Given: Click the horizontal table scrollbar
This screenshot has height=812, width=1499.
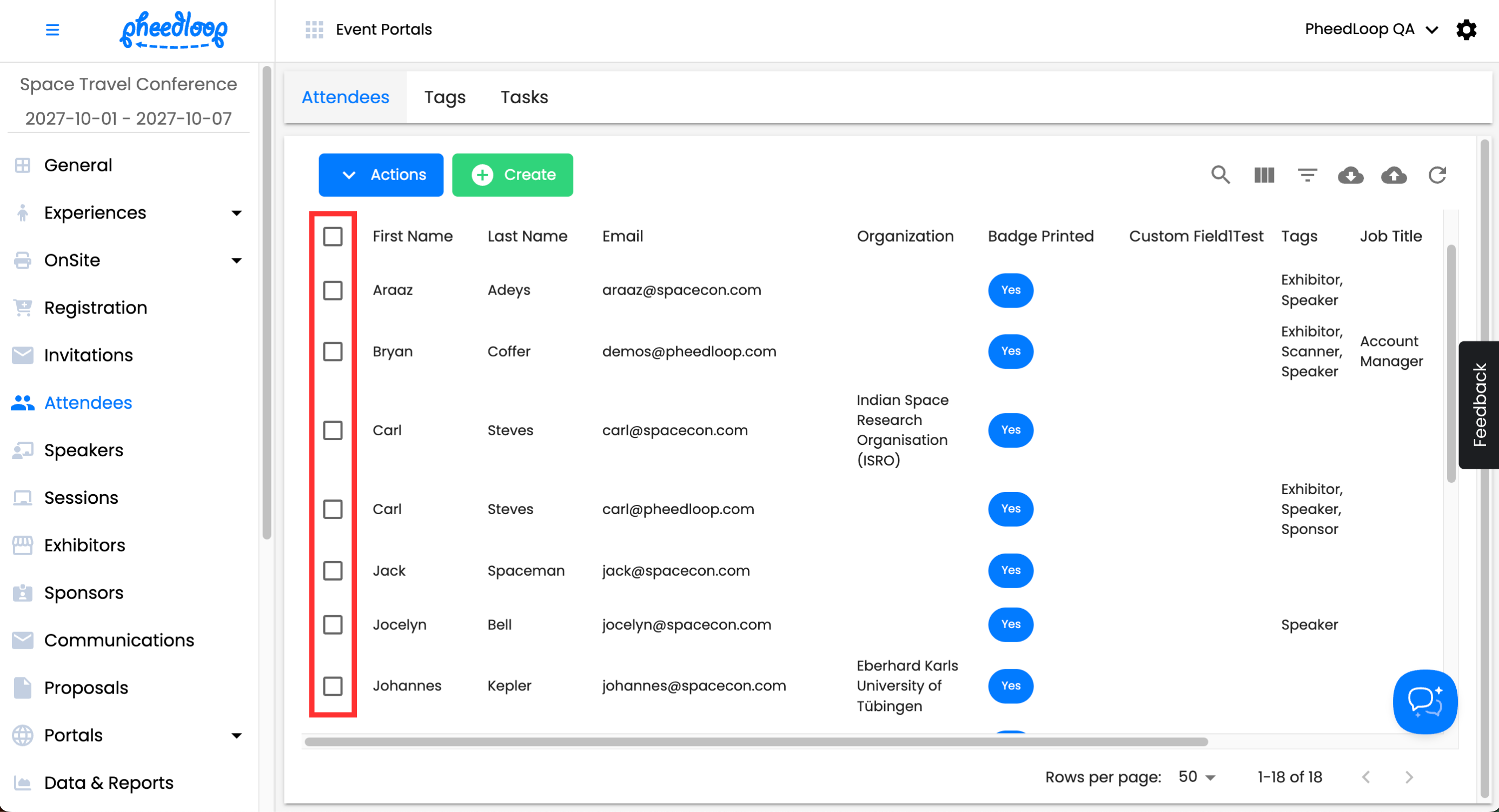Looking at the screenshot, I should (755, 742).
